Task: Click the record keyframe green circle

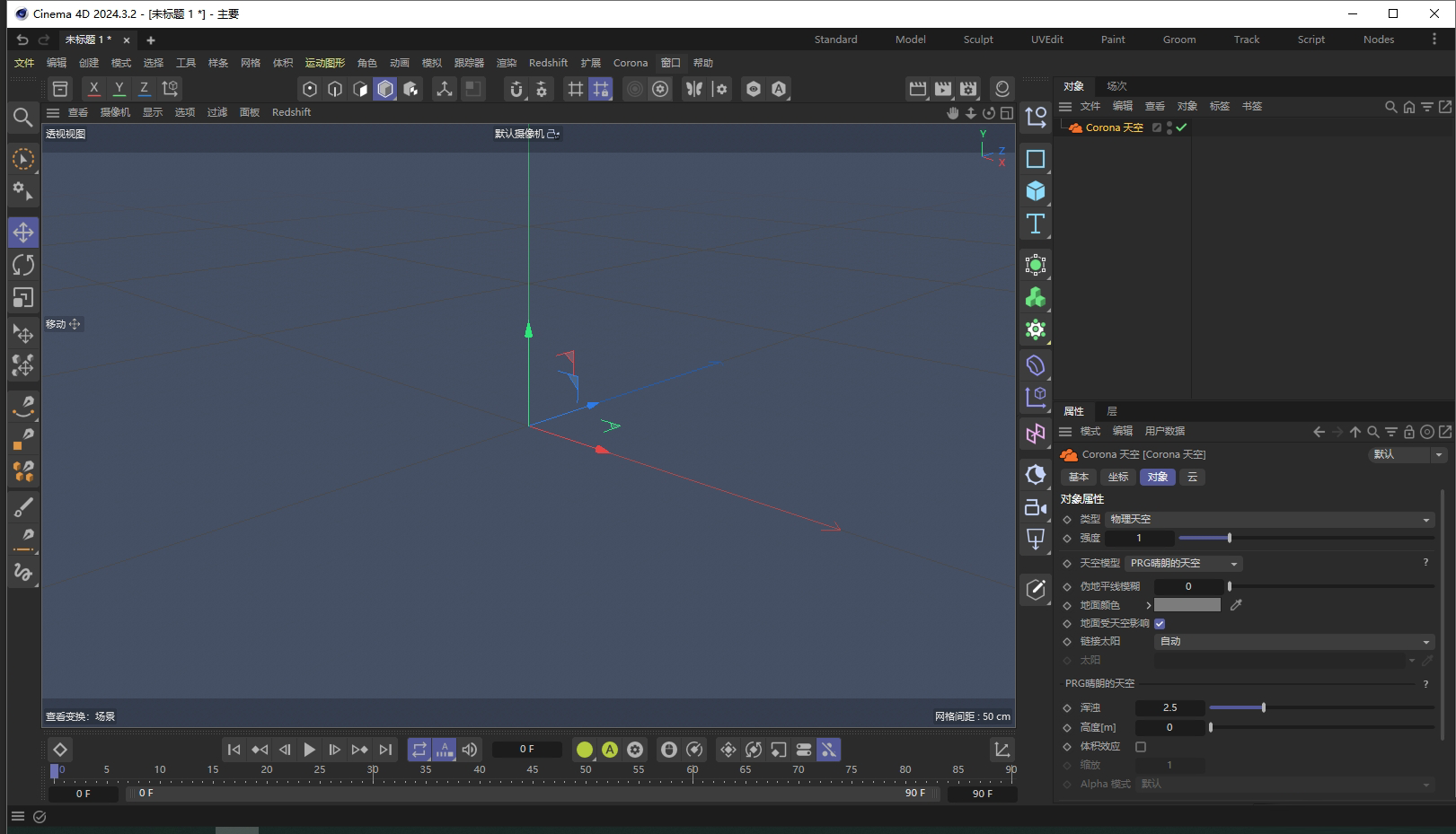Action: tap(585, 750)
